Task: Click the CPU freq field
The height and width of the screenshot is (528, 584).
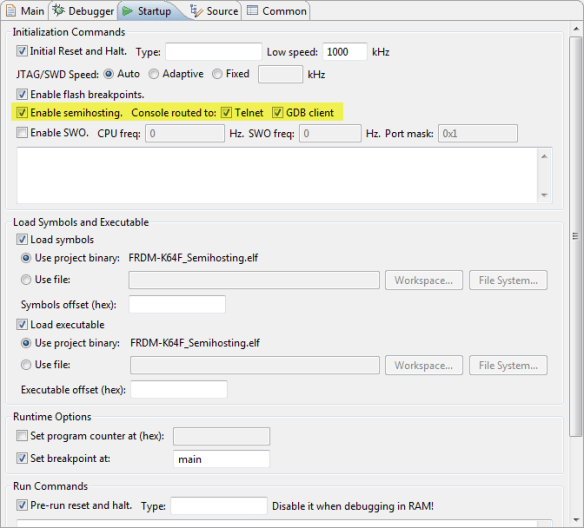Action: coord(185,133)
